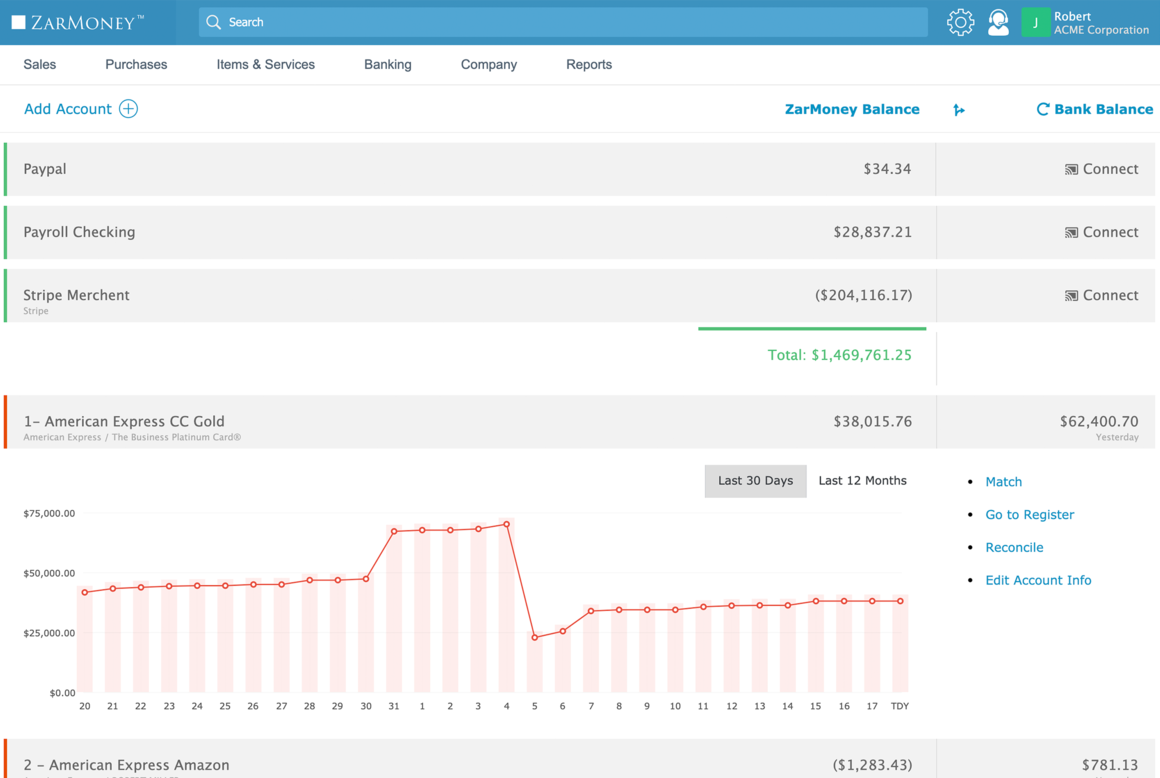Open the Reports menu
Viewport: 1160px width, 778px height.
pos(589,64)
